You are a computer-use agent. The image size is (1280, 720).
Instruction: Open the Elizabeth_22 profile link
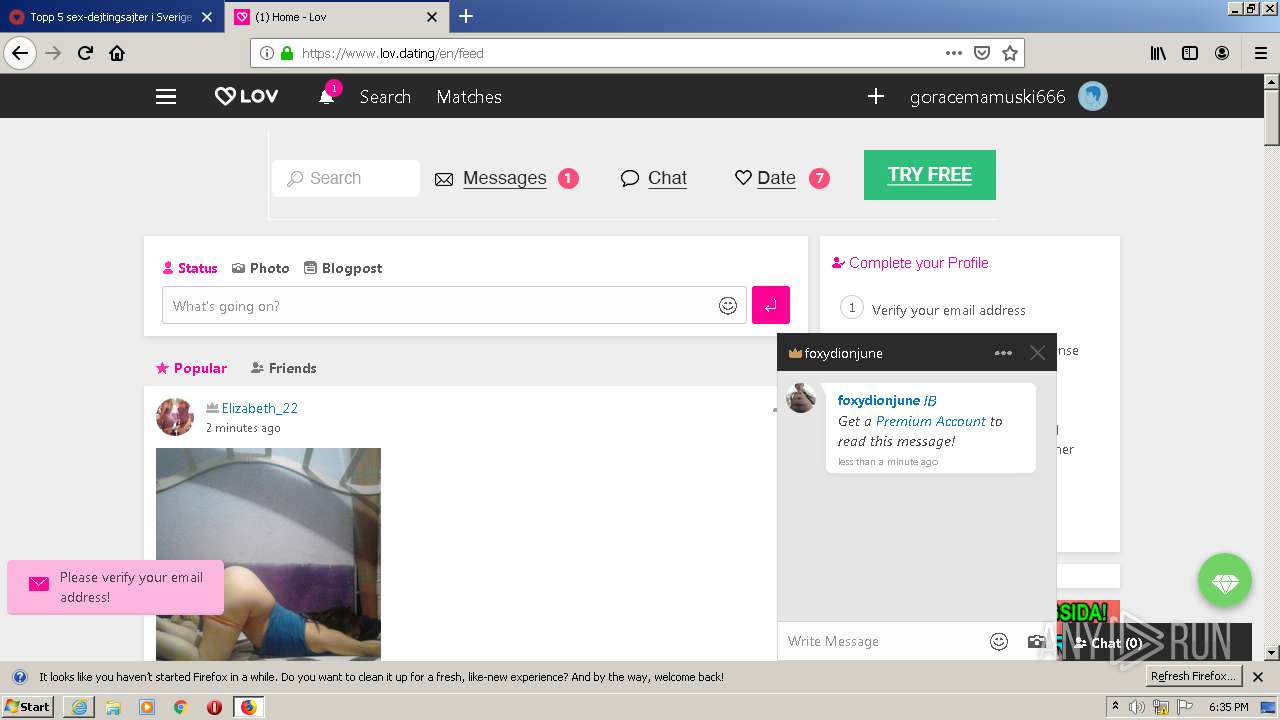(x=260, y=408)
